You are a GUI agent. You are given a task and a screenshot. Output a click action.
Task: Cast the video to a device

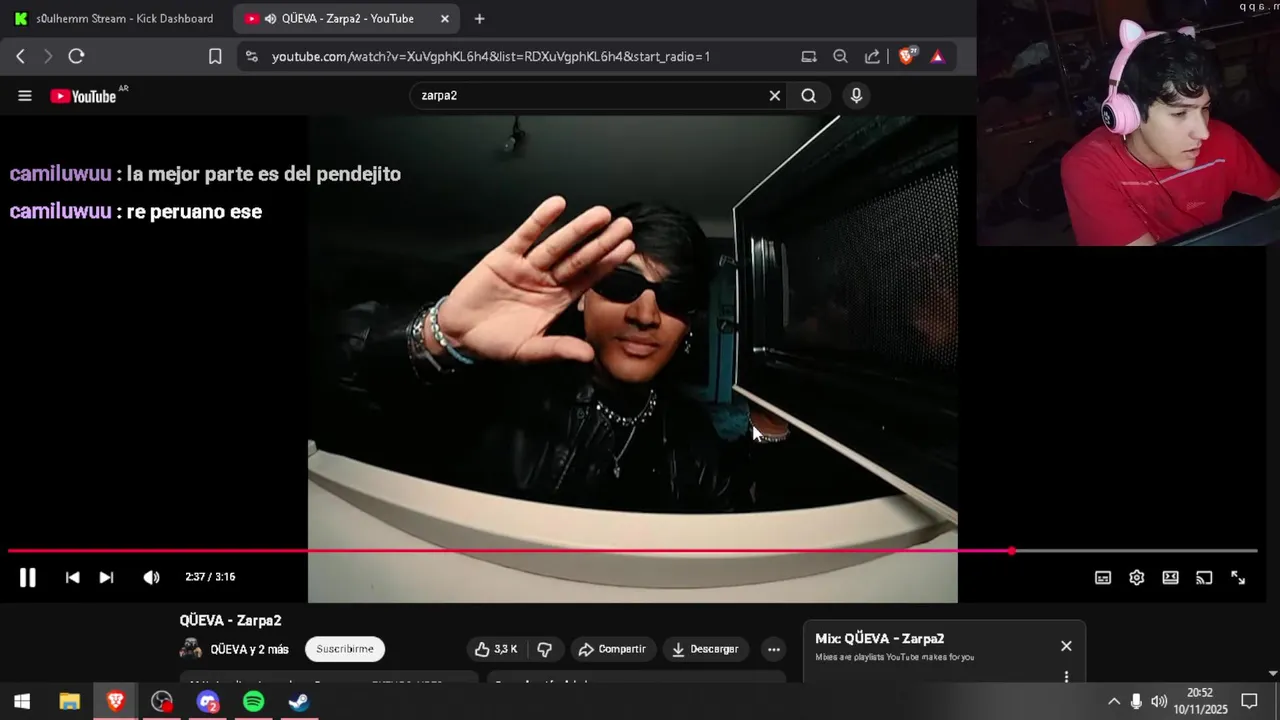[1204, 577]
